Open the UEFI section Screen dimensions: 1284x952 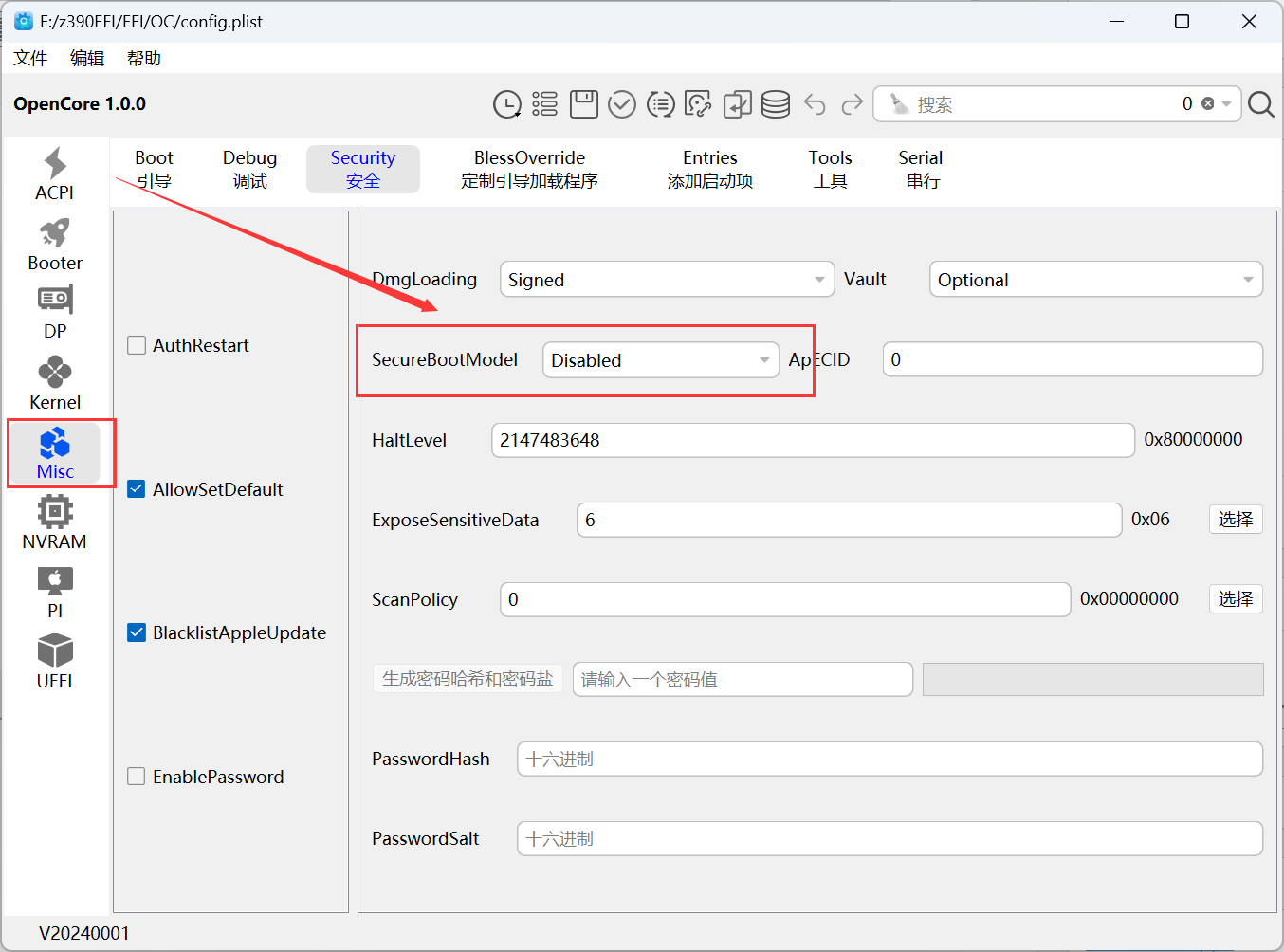54,661
